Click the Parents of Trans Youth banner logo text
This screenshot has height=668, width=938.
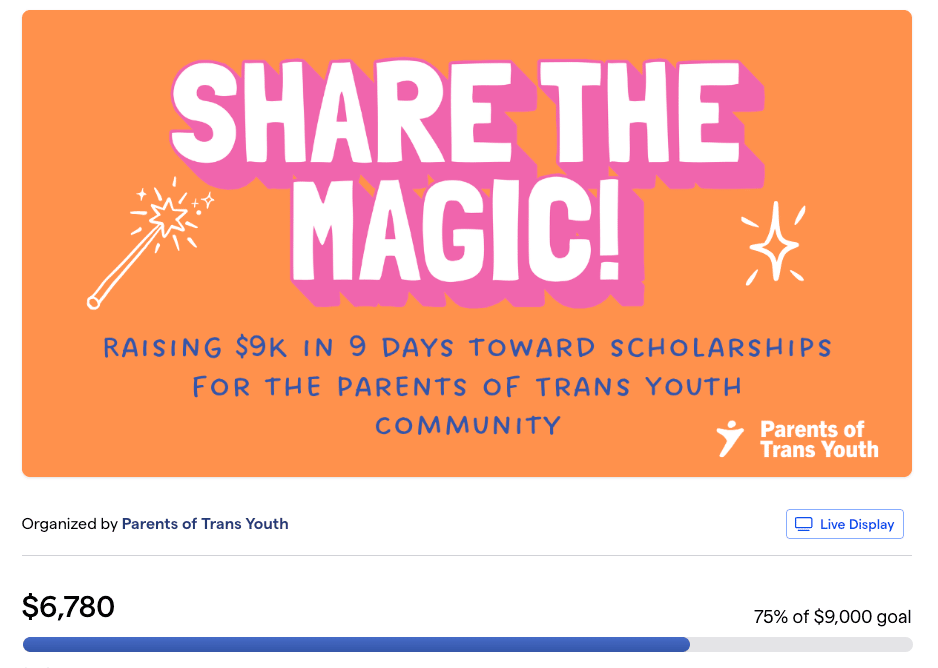pyautogui.click(x=818, y=439)
